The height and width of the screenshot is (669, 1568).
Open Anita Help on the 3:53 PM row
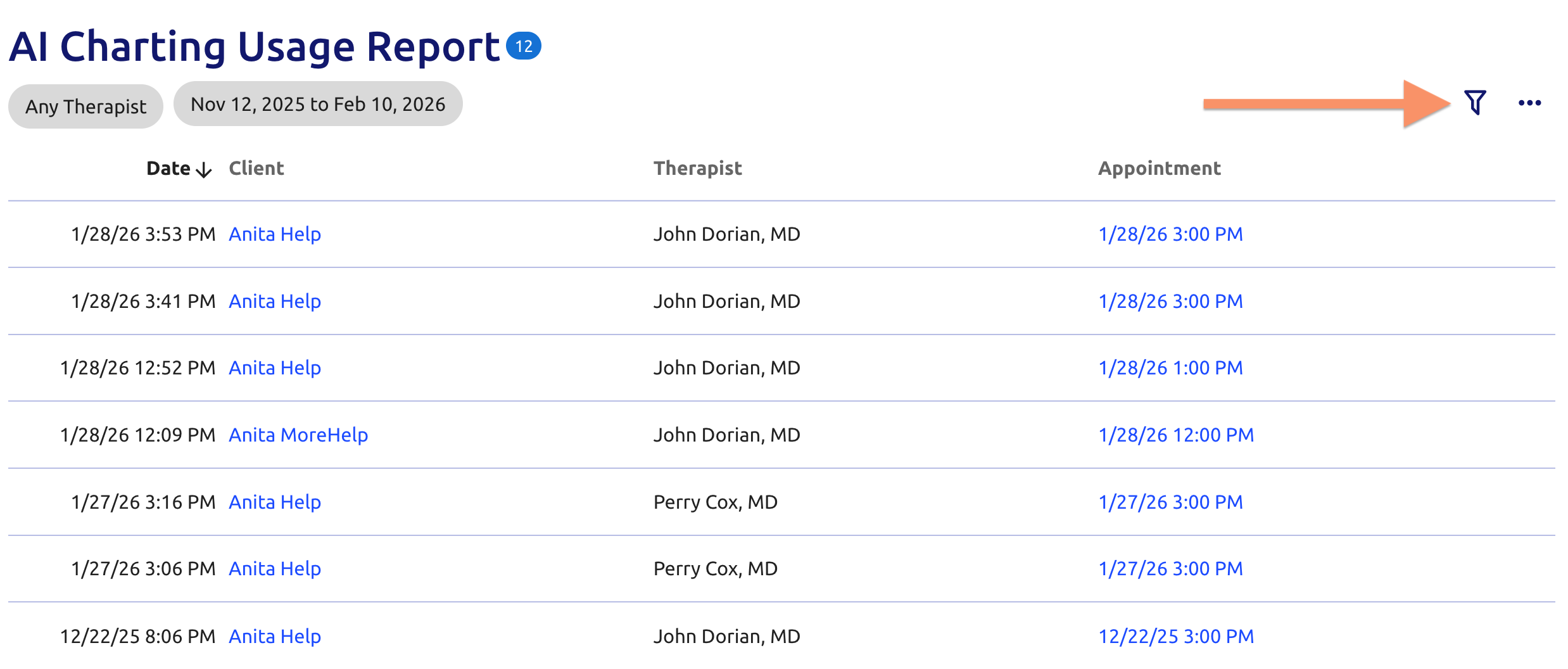[275, 234]
